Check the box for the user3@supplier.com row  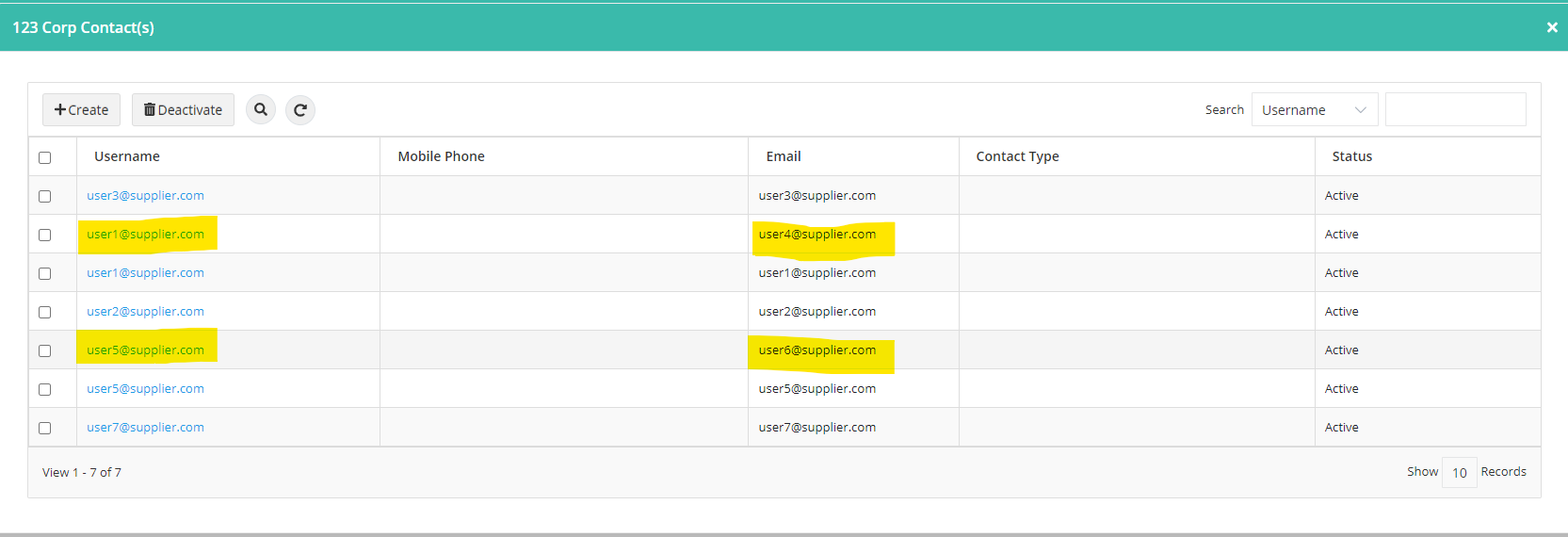click(x=44, y=196)
